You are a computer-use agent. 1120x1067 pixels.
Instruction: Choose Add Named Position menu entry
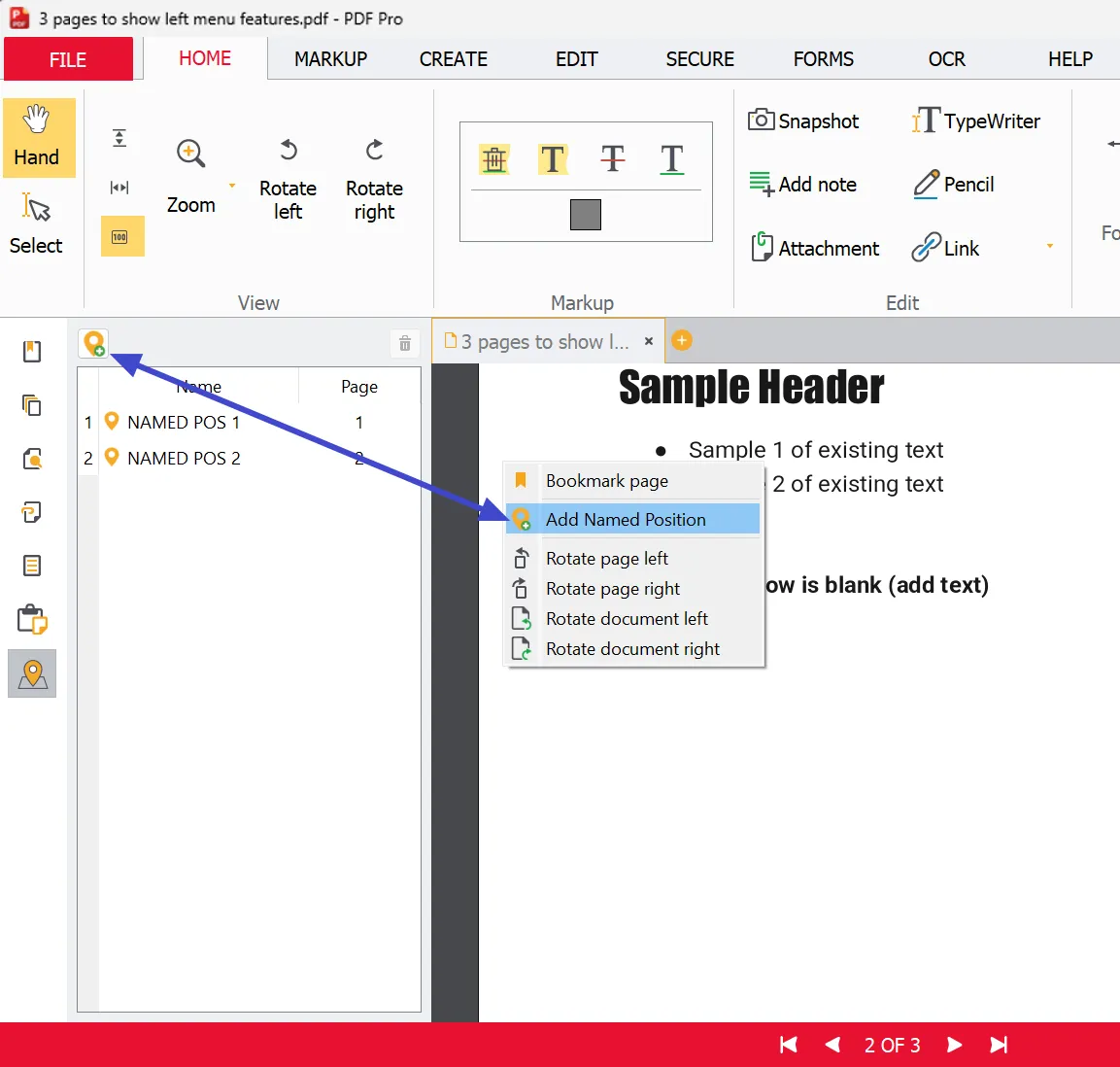pos(633,520)
